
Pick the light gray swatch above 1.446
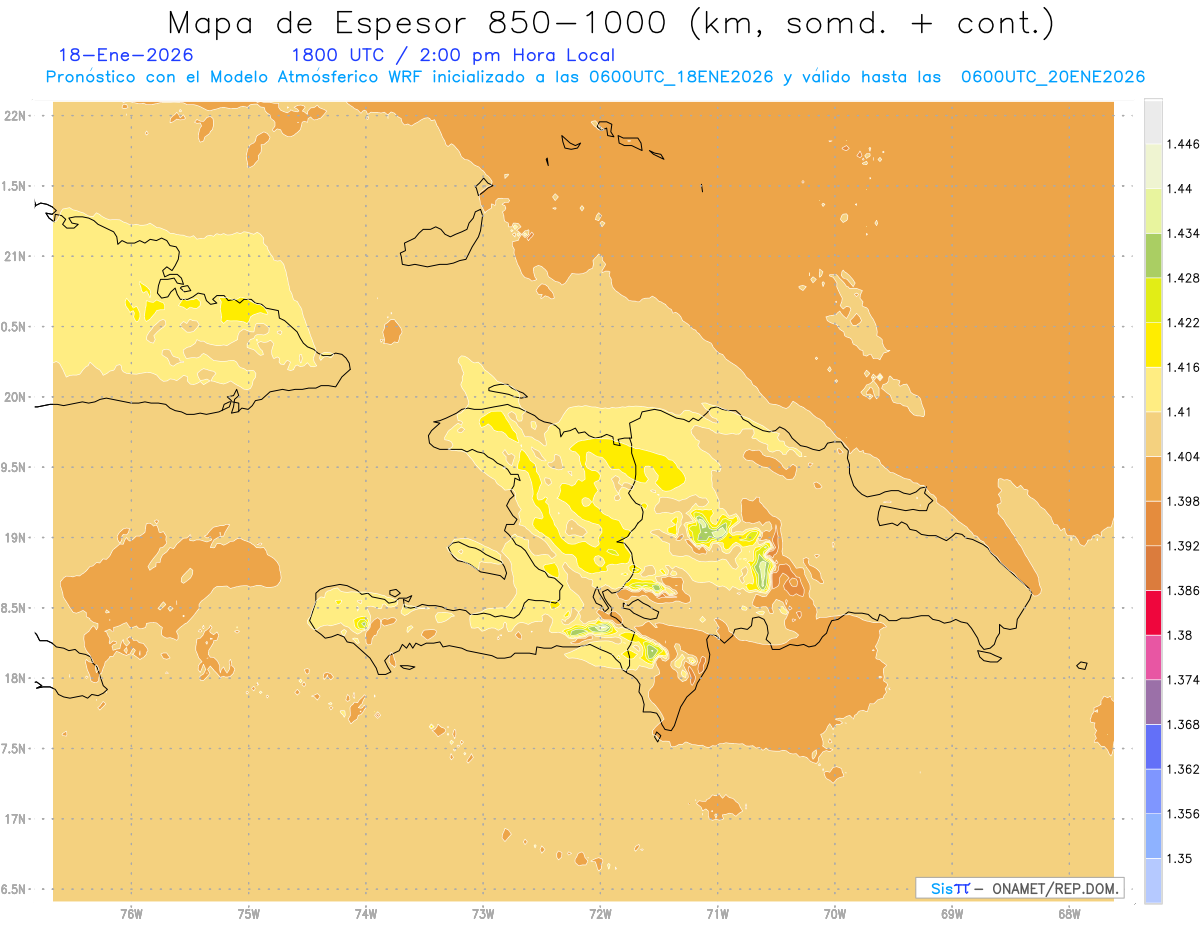tap(1153, 121)
